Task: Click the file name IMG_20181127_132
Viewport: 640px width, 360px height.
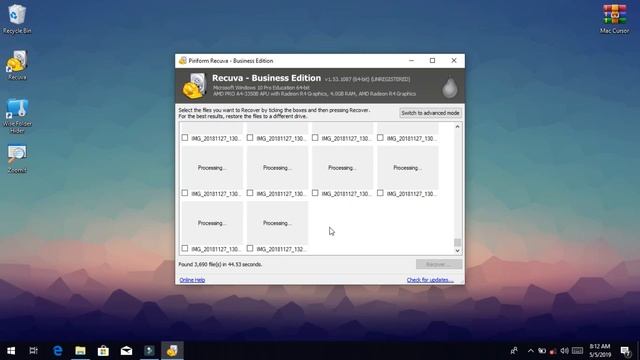Action: 281,249
